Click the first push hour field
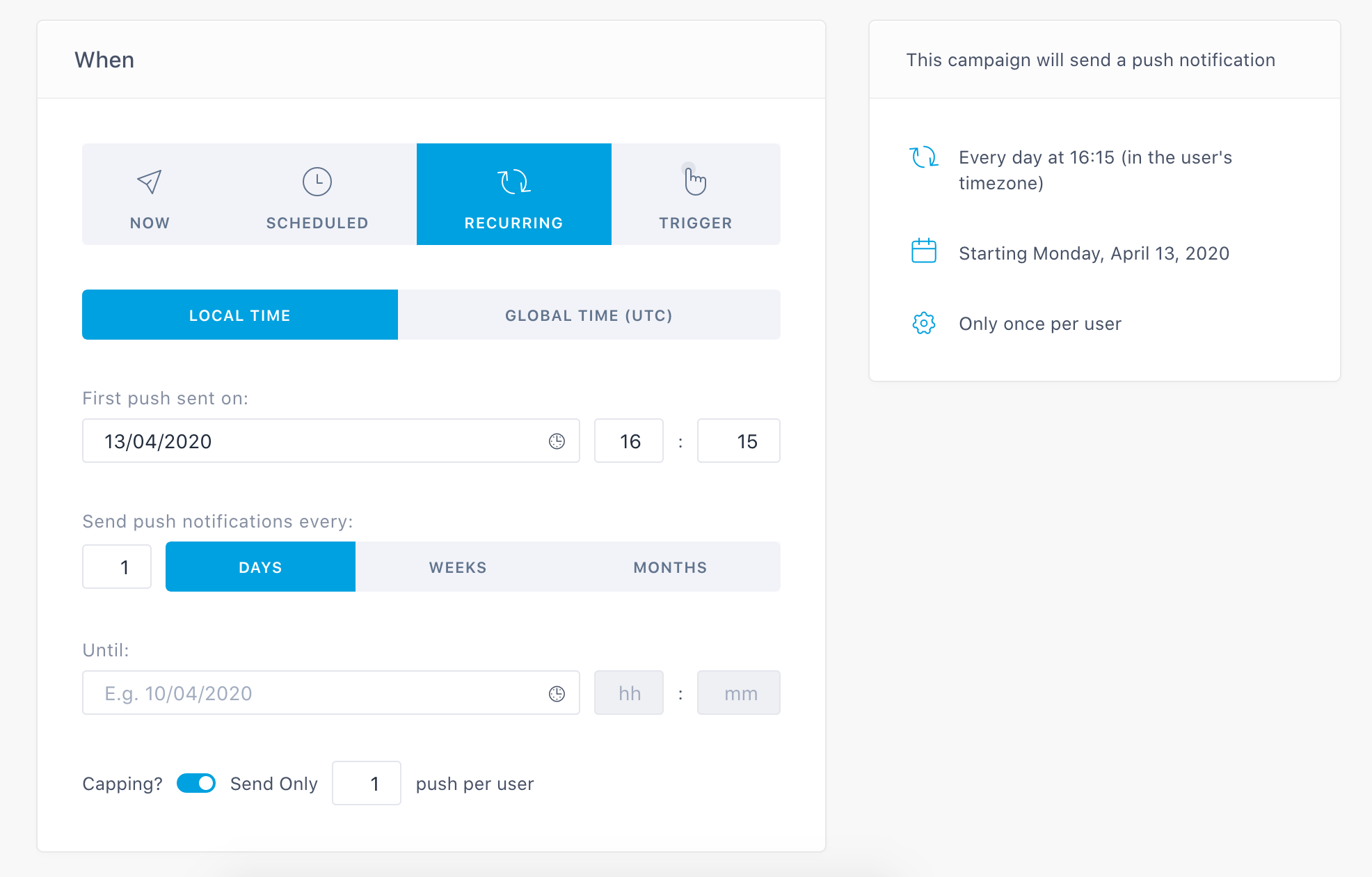This screenshot has height=877, width=1372. pyautogui.click(x=629, y=441)
